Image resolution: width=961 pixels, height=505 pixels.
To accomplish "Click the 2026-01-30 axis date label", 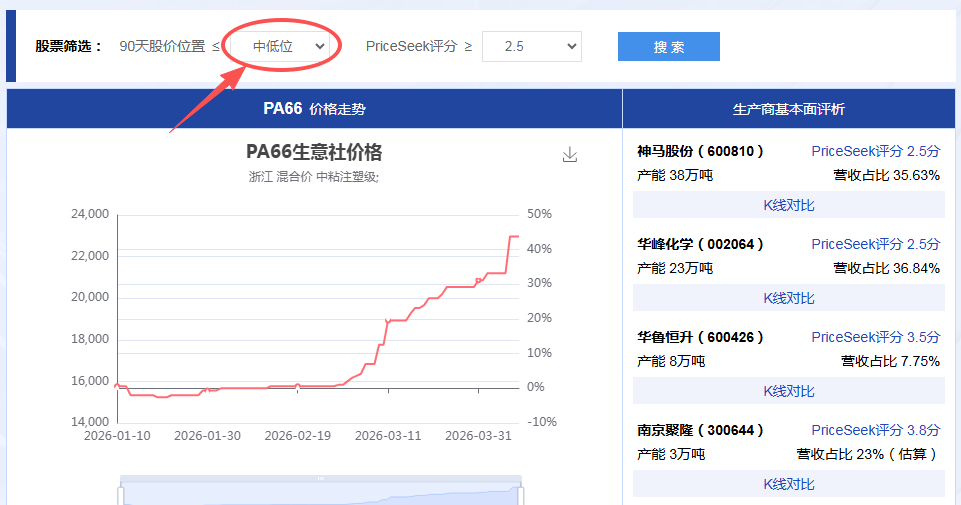I will [207, 436].
